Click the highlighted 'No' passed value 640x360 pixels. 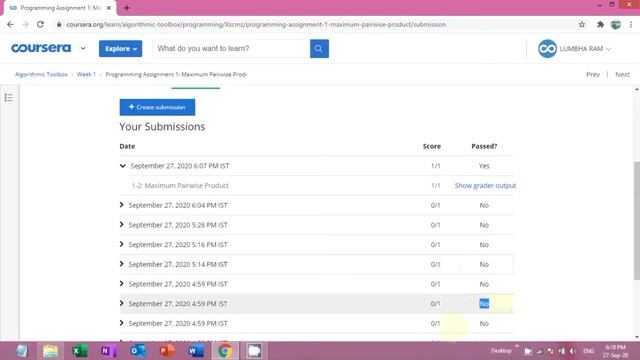point(484,304)
